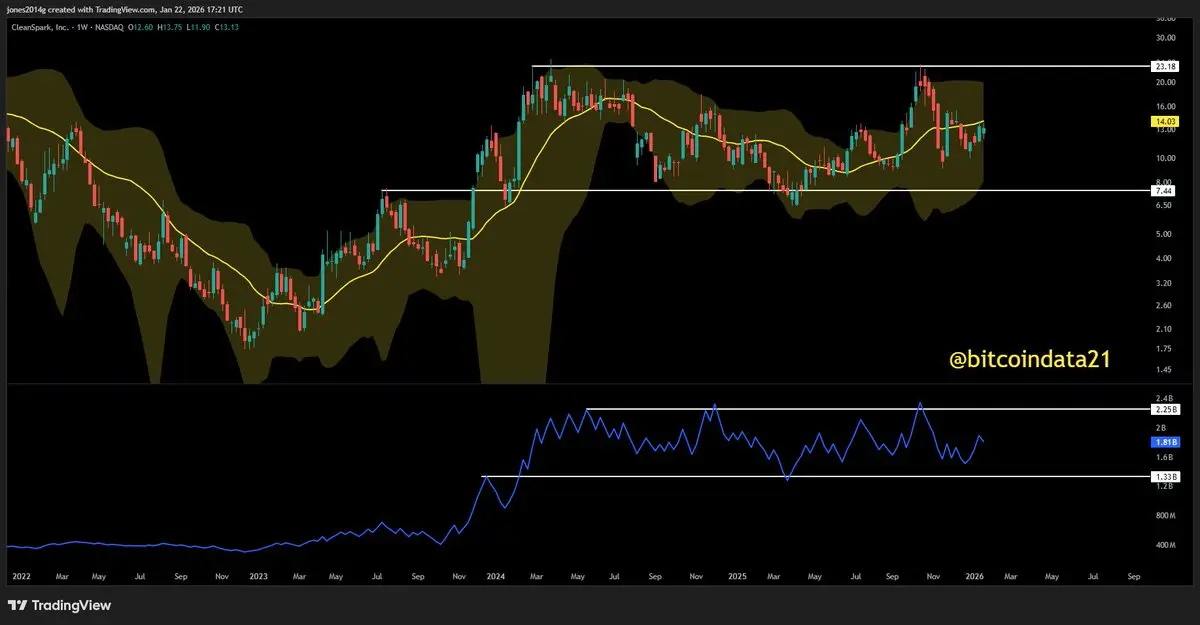Click the 800M axis tick
Screen dimensions: 1200x625
click(x=1164, y=515)
